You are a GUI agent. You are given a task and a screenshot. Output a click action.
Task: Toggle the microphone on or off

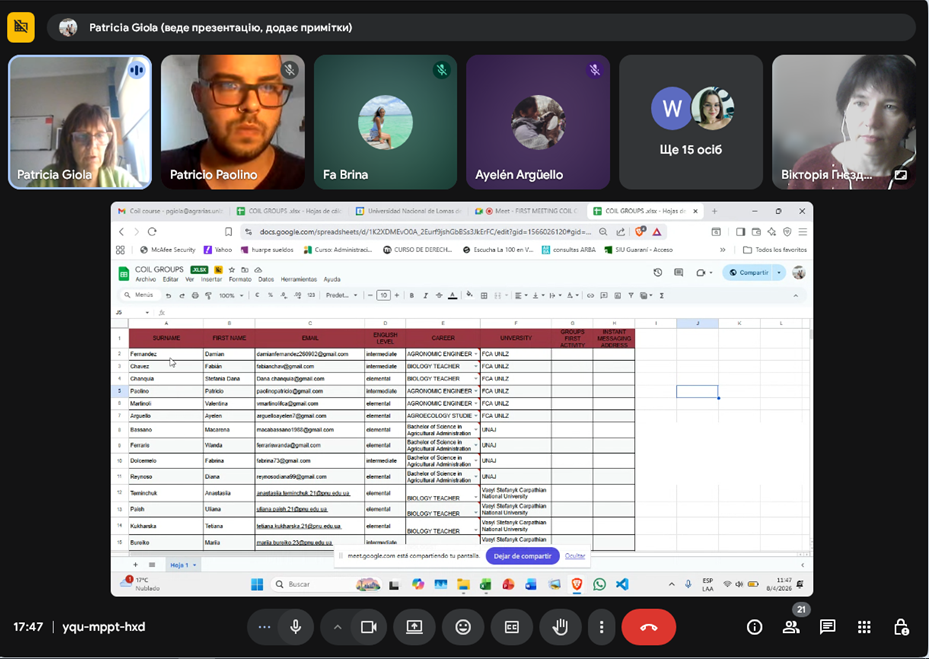pyautogui.click(x=296, y=627)
